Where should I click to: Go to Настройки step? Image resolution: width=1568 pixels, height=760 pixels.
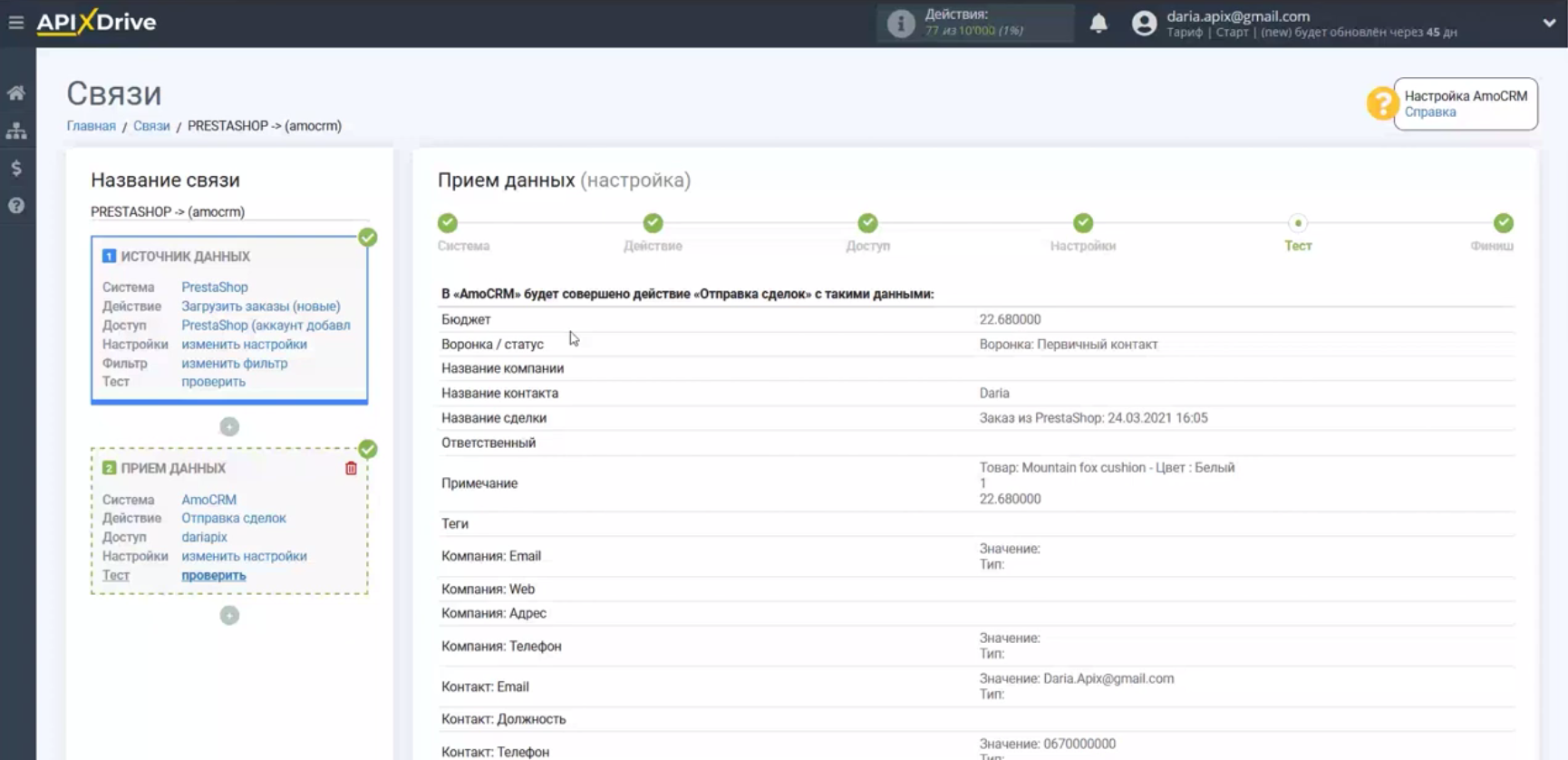[1083, 223]
